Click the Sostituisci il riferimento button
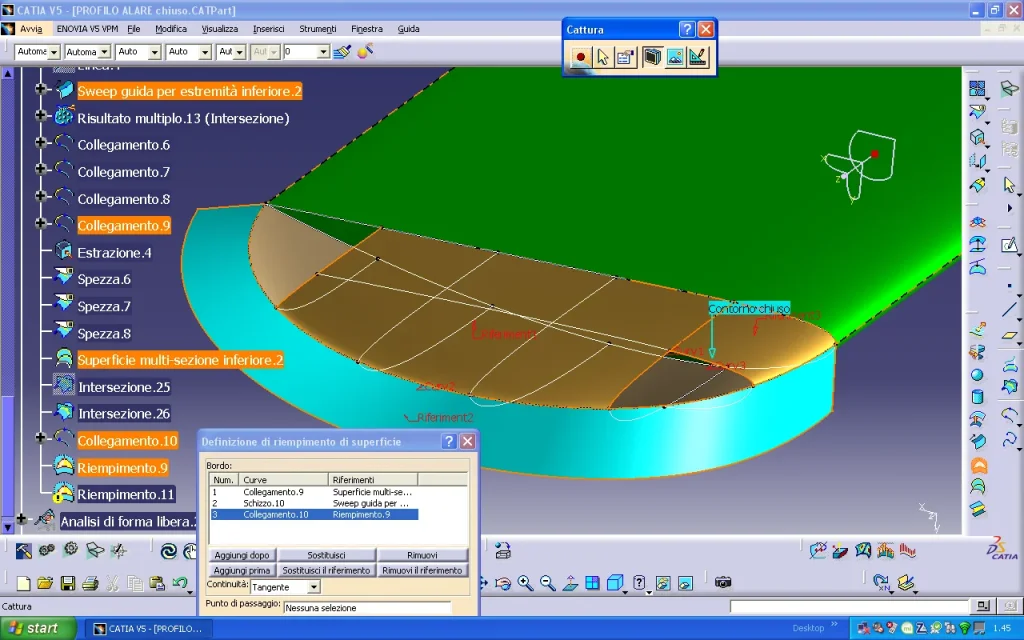This screenshot has height=640, width=1024. pos(326,570)
